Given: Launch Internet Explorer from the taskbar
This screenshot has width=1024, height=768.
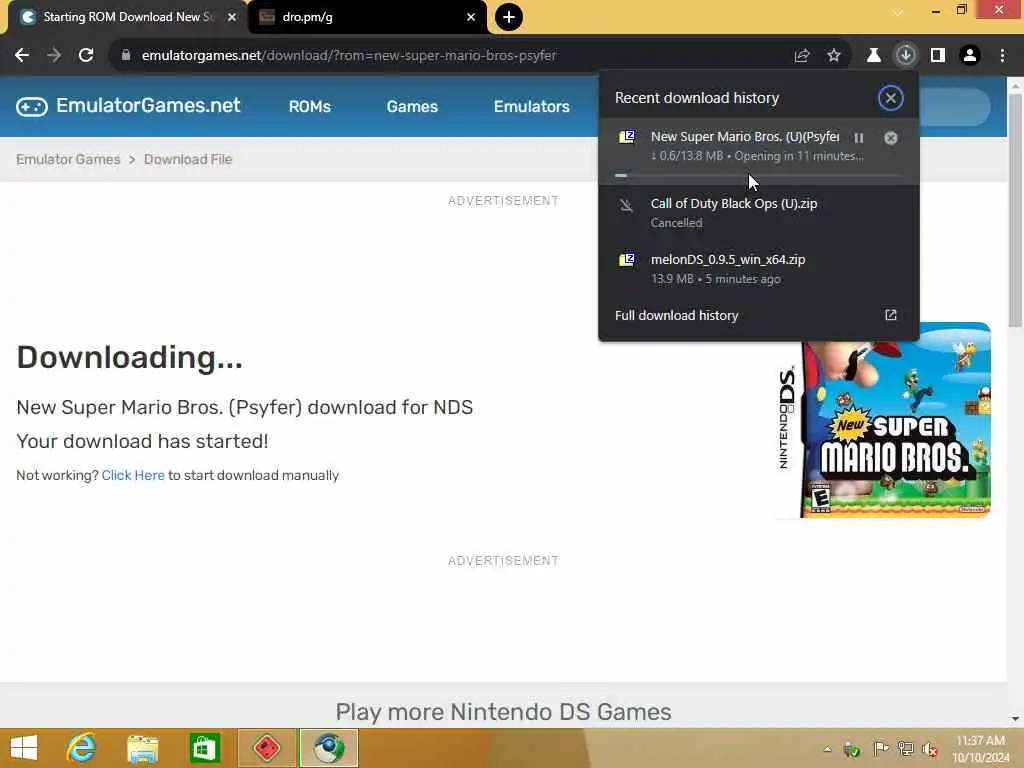Looking at the screenshot, I should pyautogui.click(x=81, y=748).
